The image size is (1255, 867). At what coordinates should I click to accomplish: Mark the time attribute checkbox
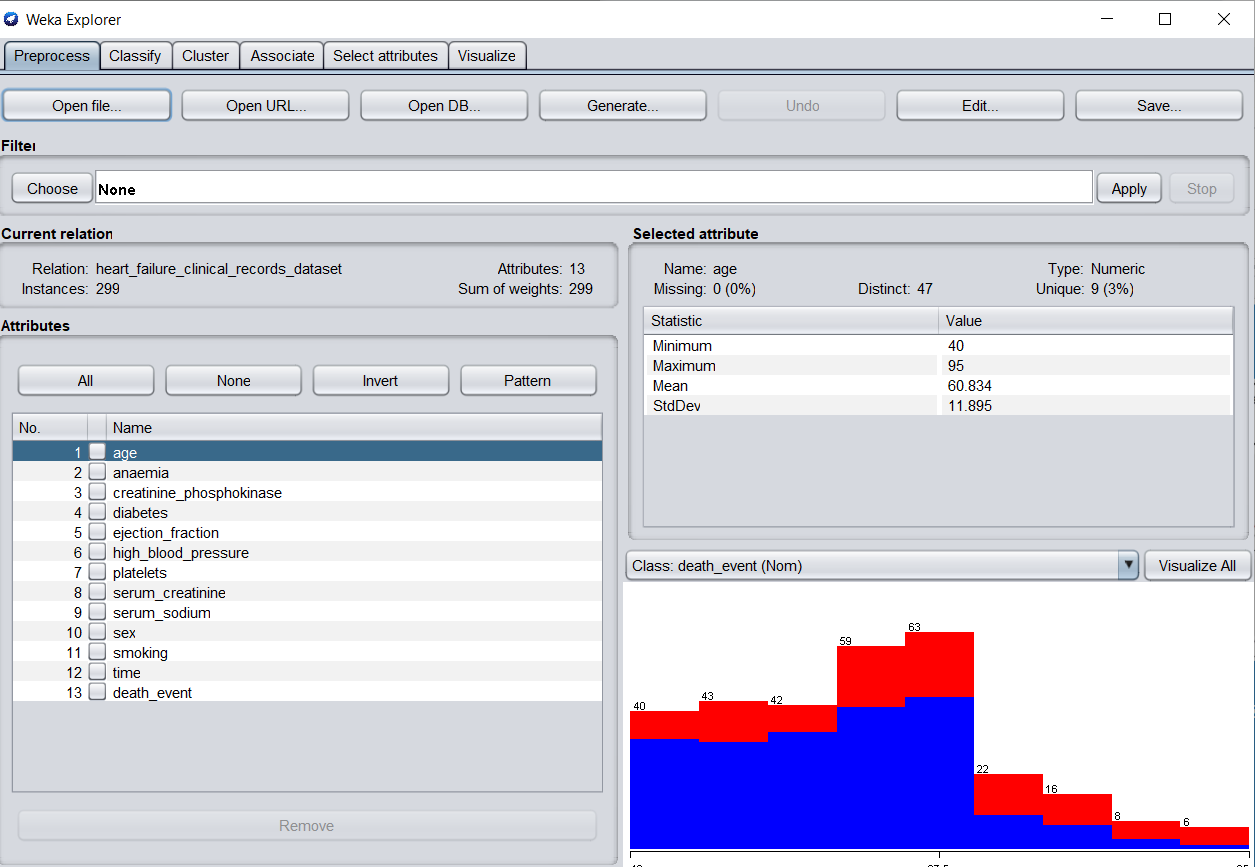tap(97, 672)
